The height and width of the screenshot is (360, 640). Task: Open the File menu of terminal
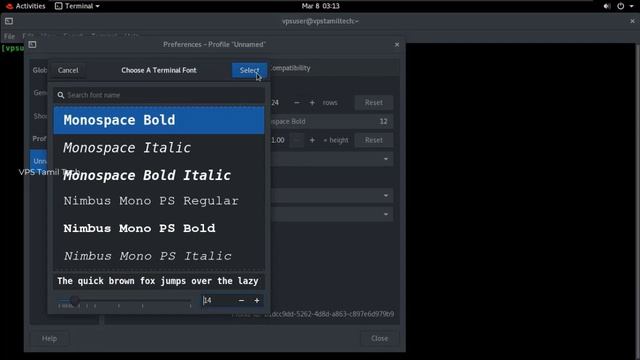[x=9, y=36]
